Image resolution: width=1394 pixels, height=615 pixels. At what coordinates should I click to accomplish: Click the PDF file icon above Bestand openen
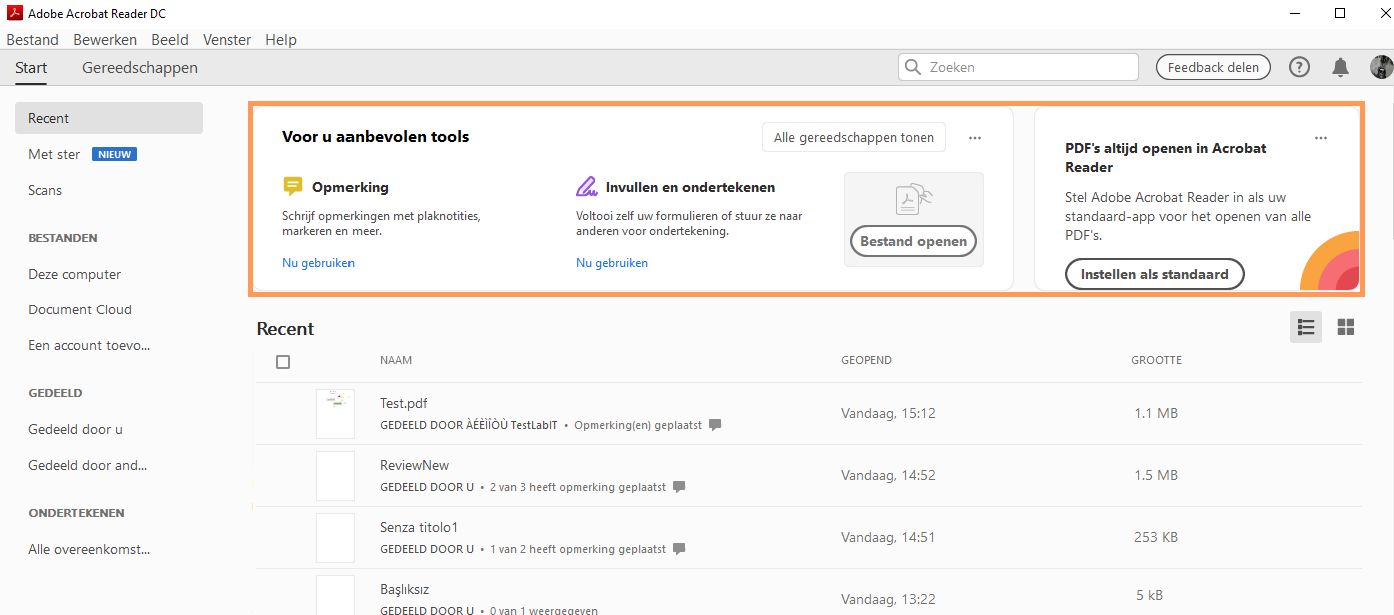[x=914, y=200]
